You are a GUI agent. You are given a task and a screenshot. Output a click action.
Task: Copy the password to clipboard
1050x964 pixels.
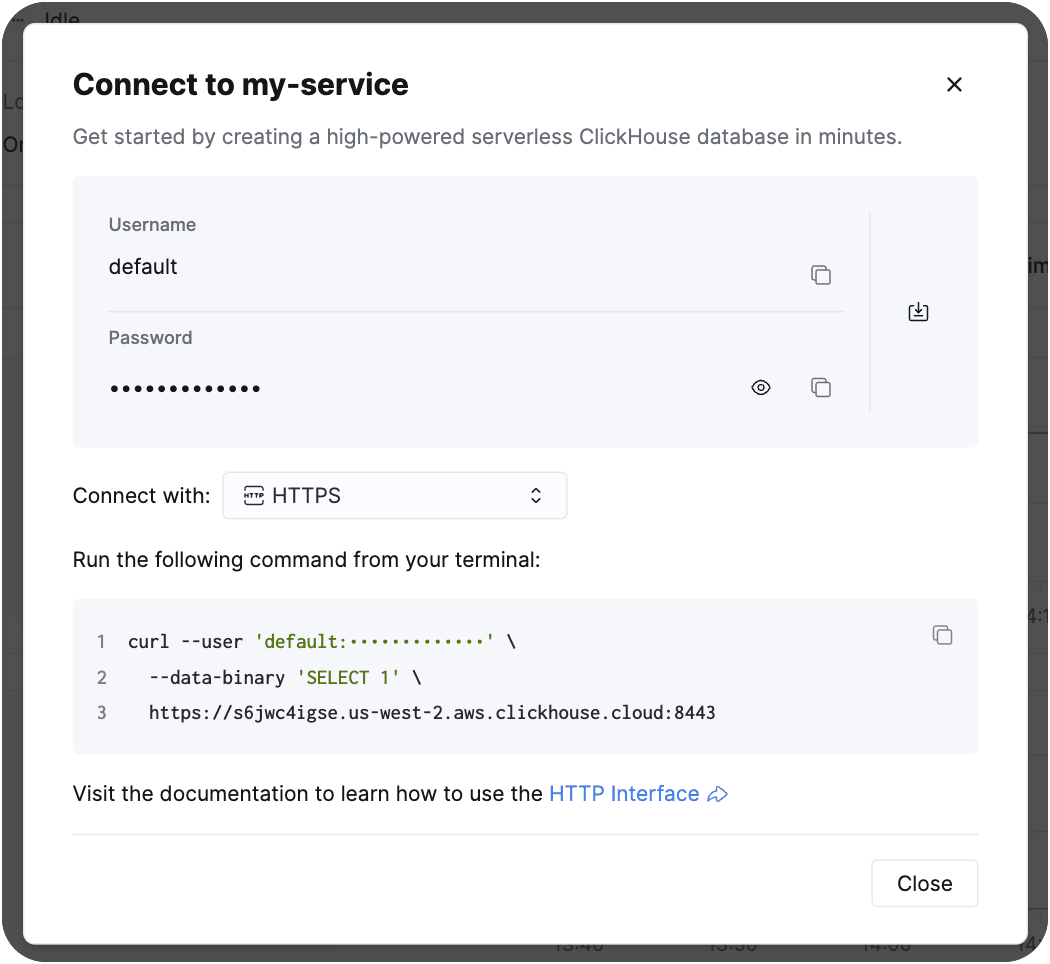821,387
